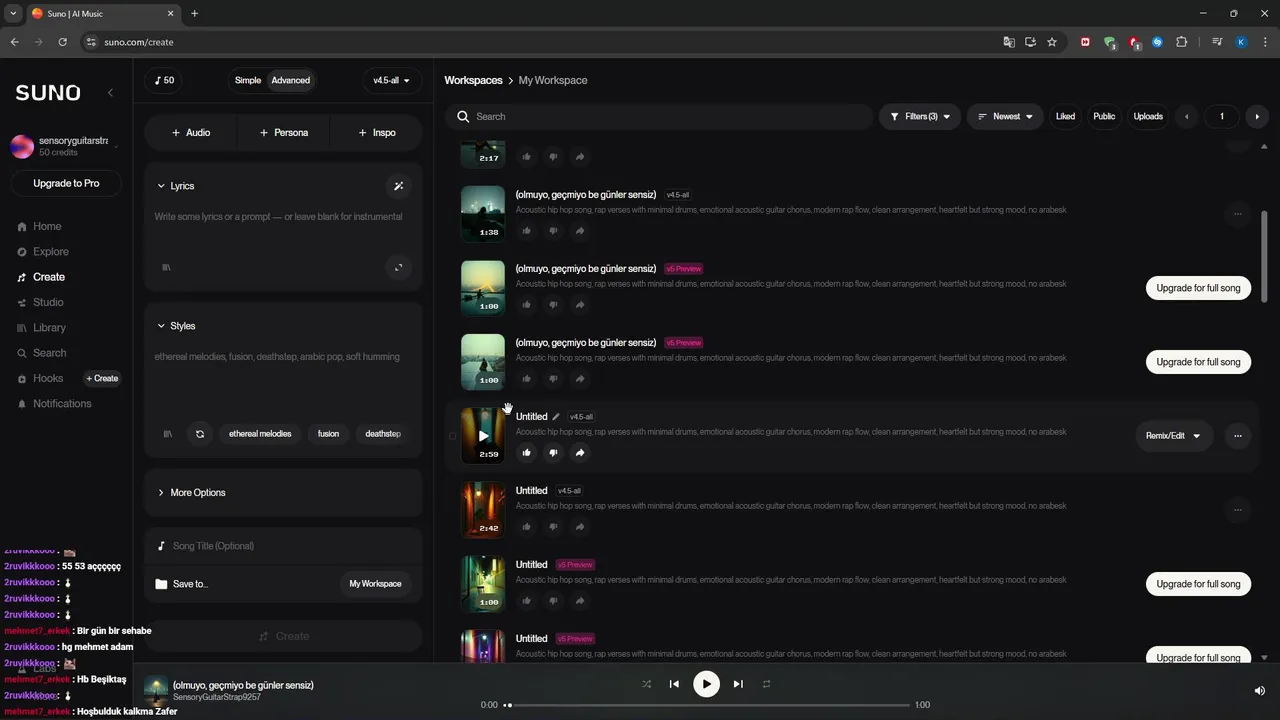1280x720 pixels.
Task: Open the credits counter showing 50
Action: click(x=163, y=80)
